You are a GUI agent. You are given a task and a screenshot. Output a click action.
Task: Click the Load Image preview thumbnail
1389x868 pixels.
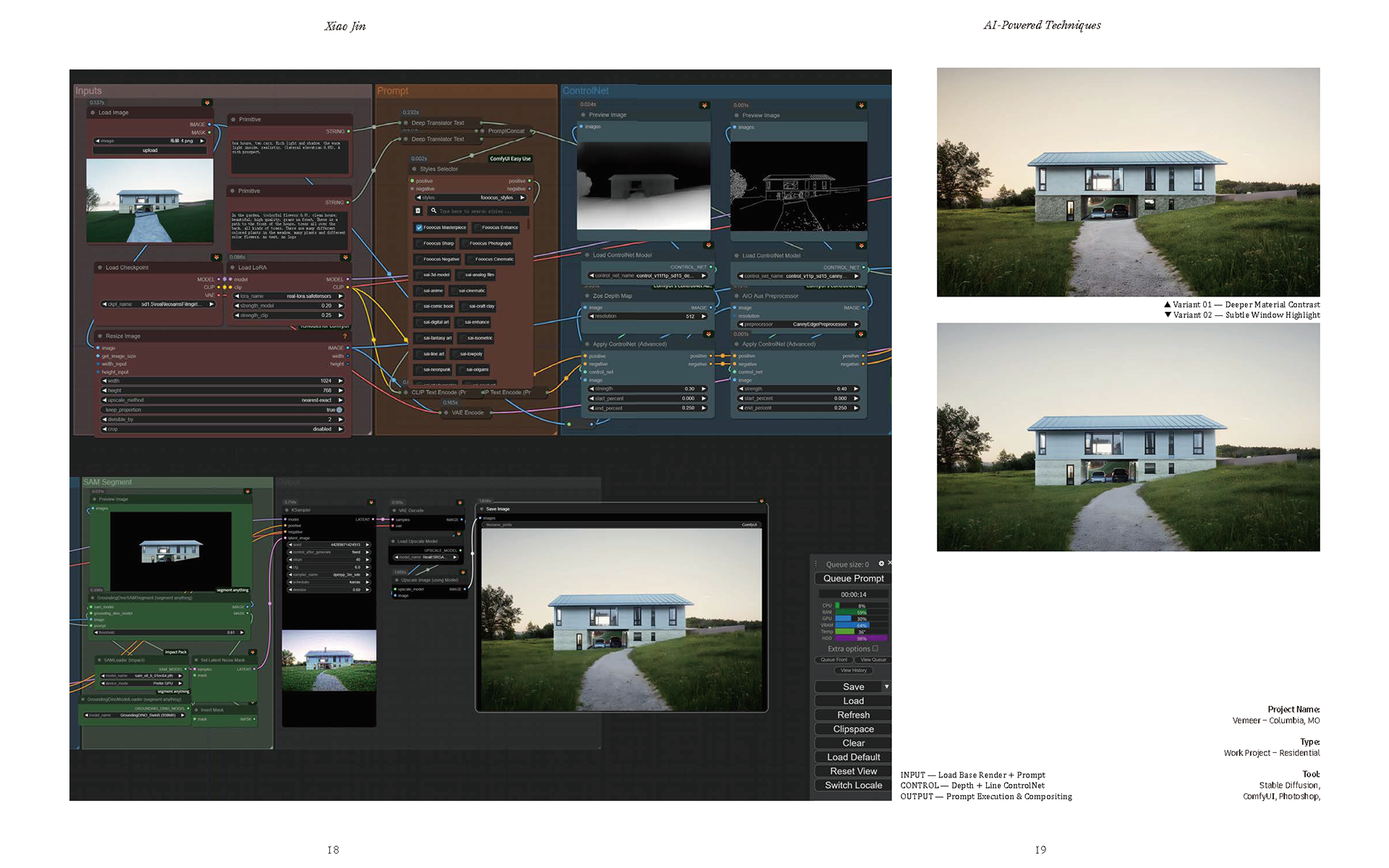coord(149,201)
